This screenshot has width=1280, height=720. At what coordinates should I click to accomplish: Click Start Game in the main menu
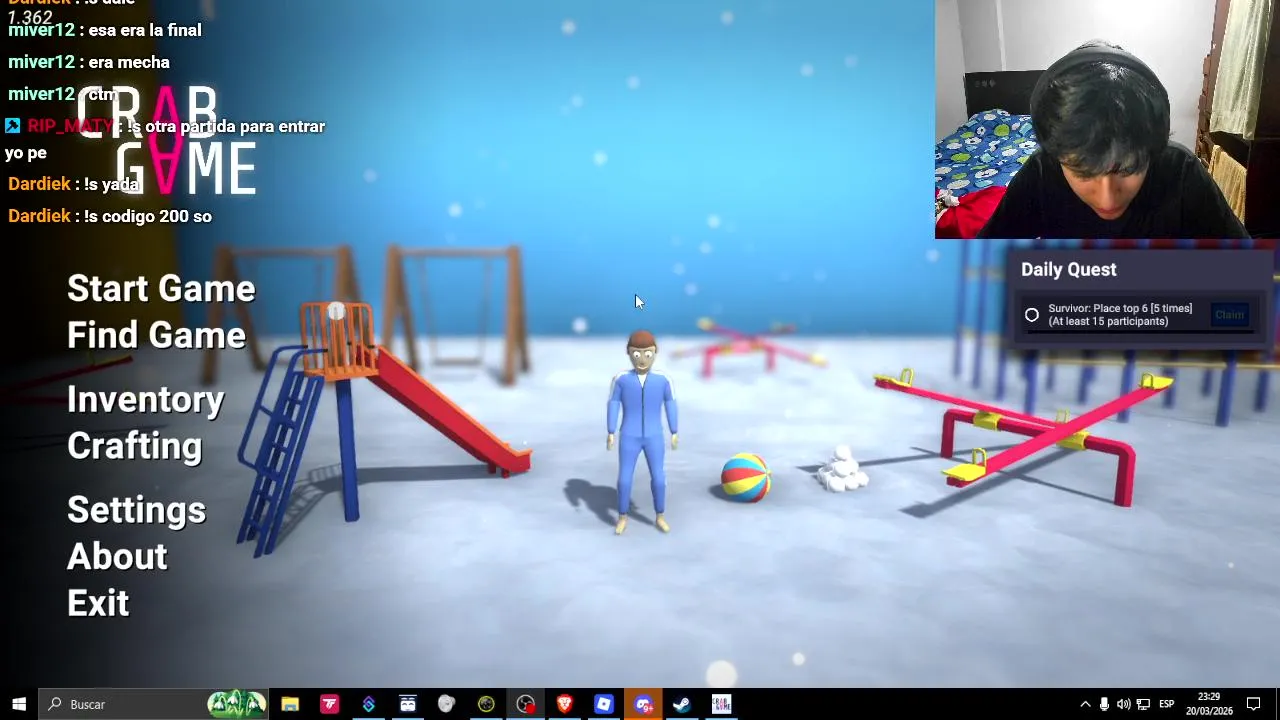pyautogui.click(x=161, y=289)
